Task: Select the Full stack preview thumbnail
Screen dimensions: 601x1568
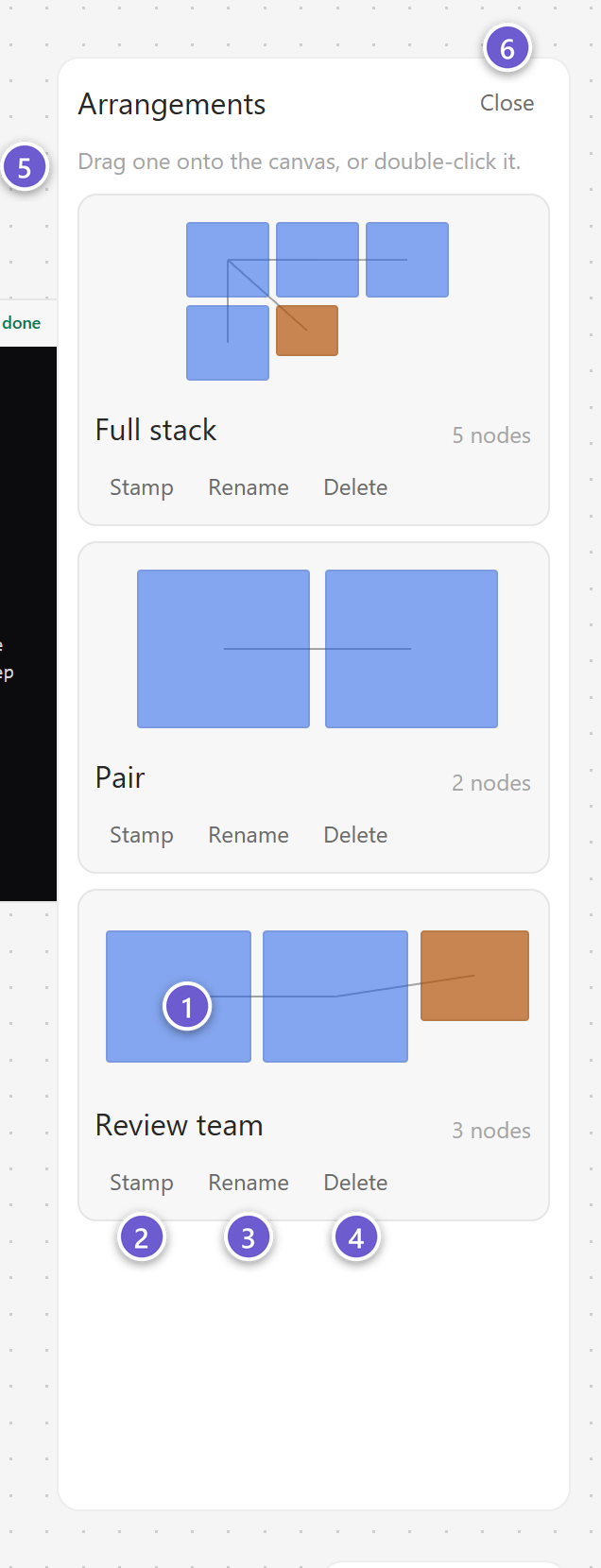Action: [x=318, y=301]
